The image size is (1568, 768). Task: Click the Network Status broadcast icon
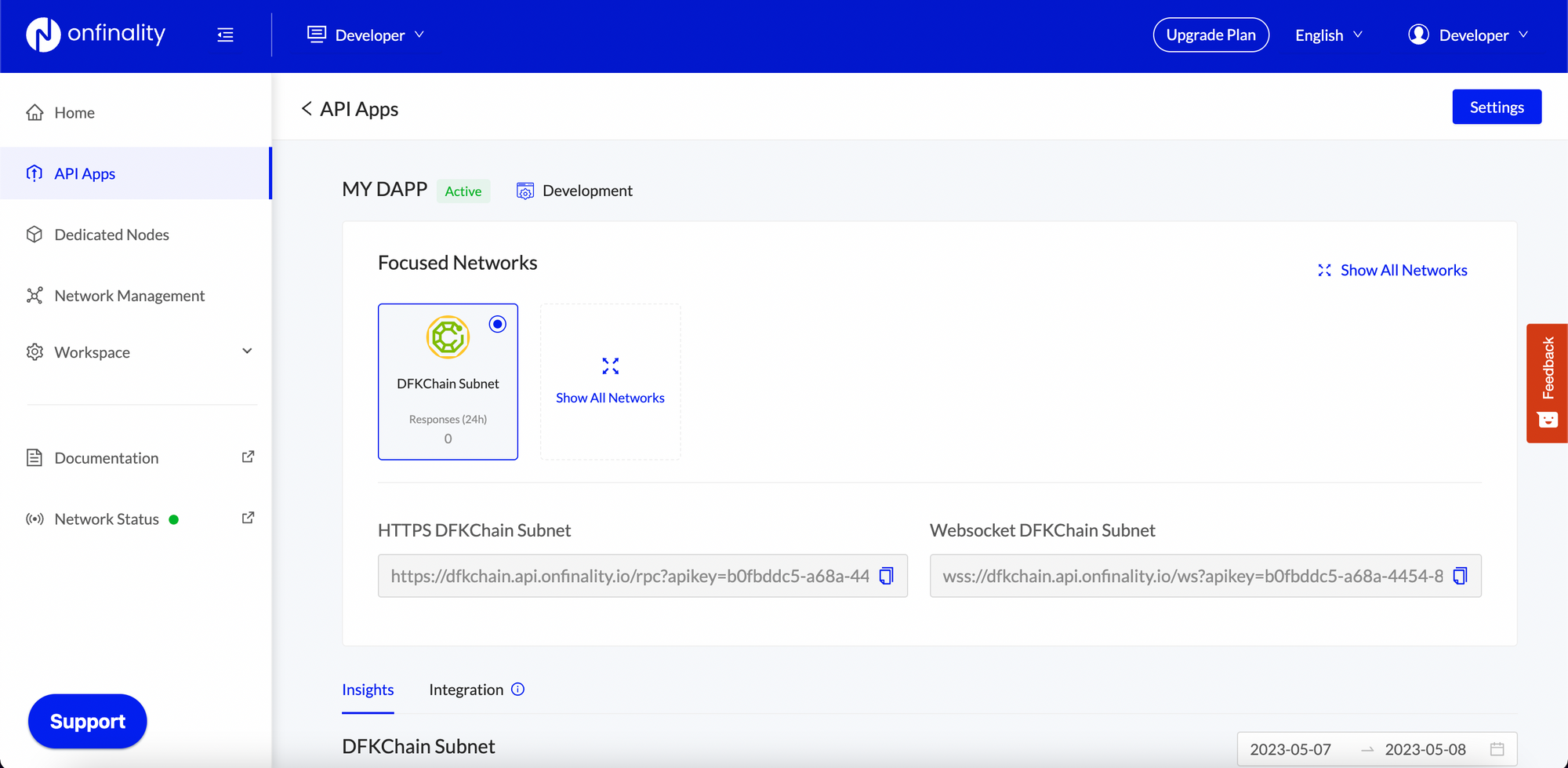34,519
